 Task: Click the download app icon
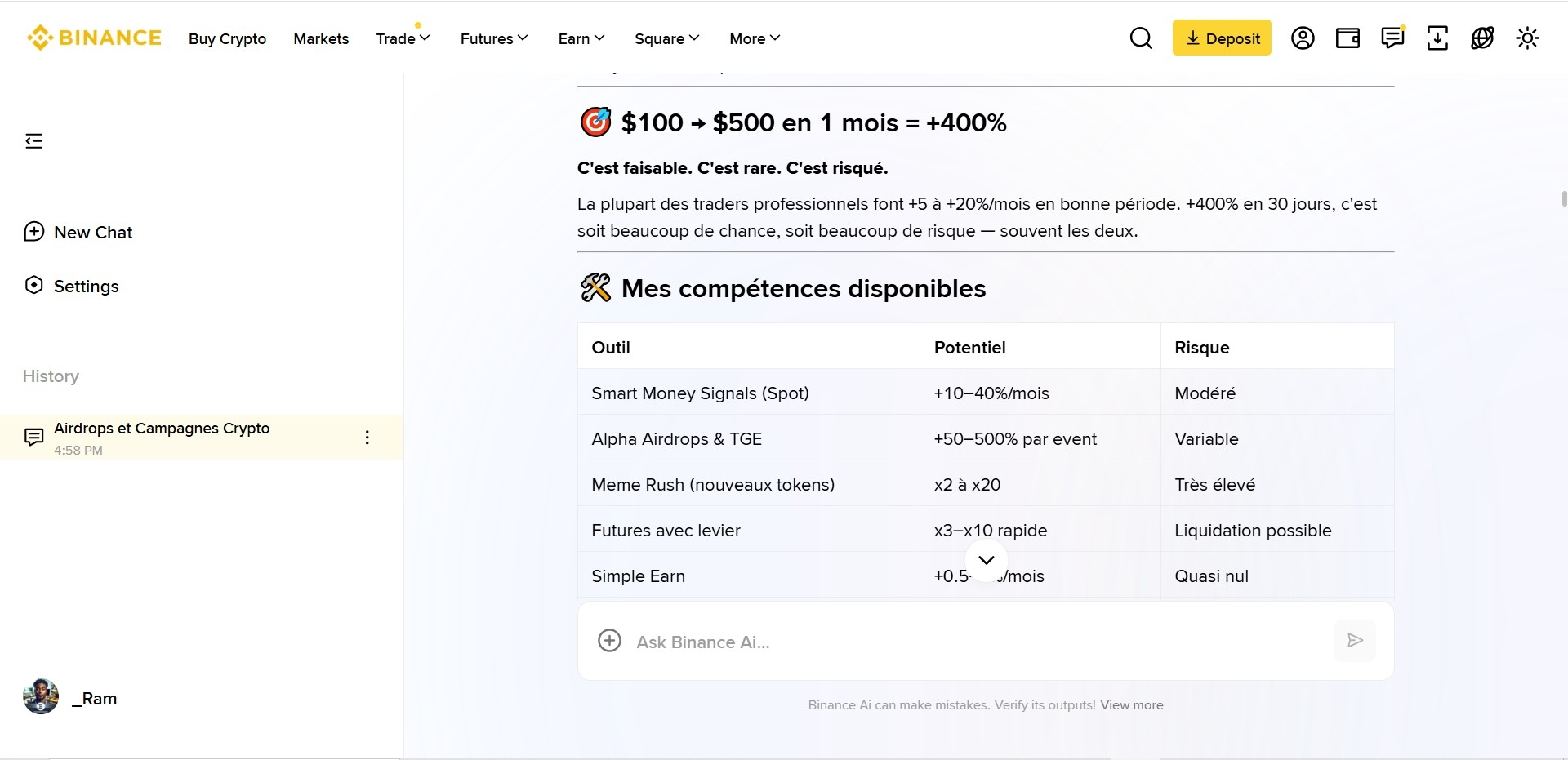[x=1437, y=38]
